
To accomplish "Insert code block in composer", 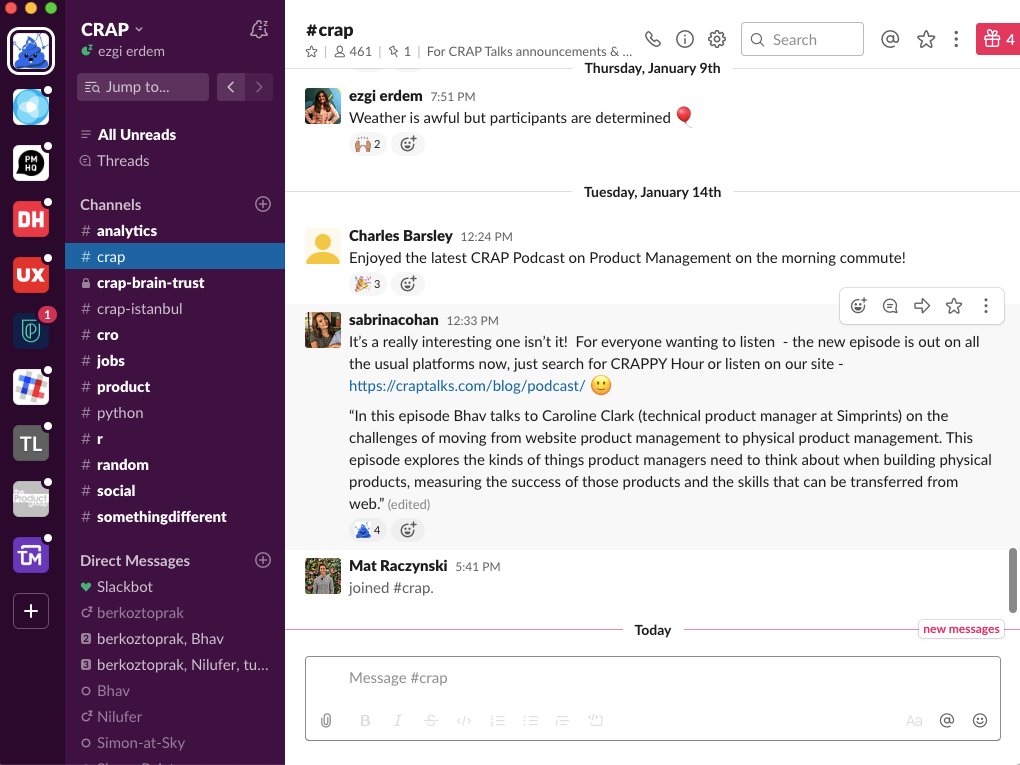I will (x=595, y=720).
